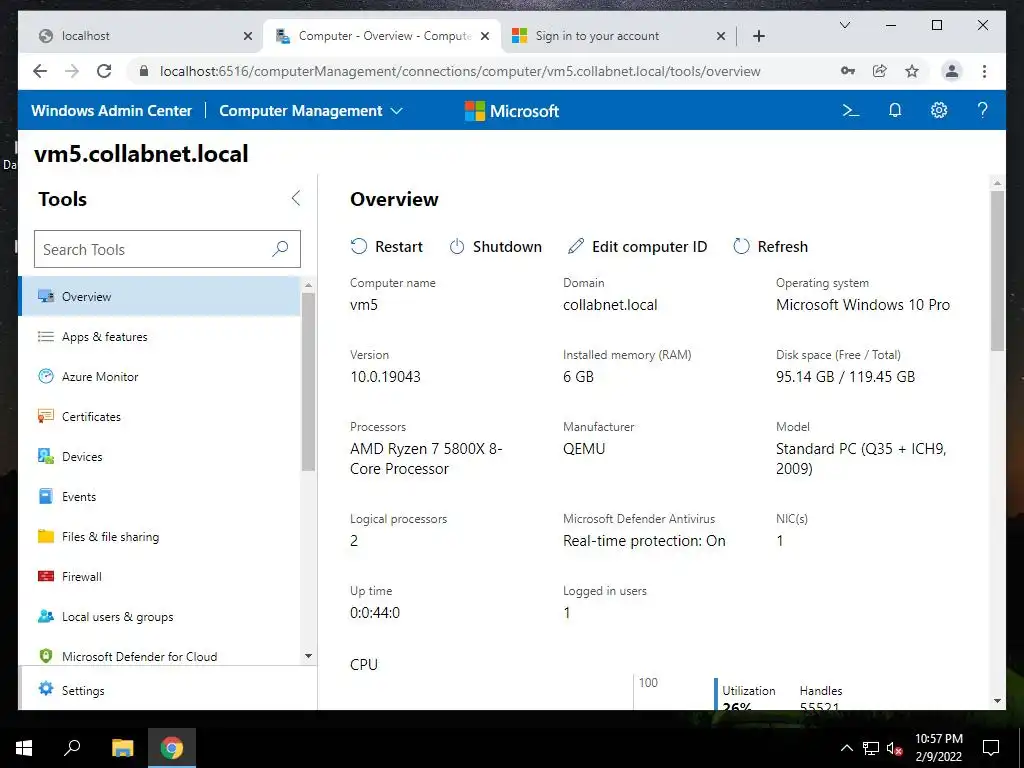
Task: Close the localhost tab
Action: 248,36
